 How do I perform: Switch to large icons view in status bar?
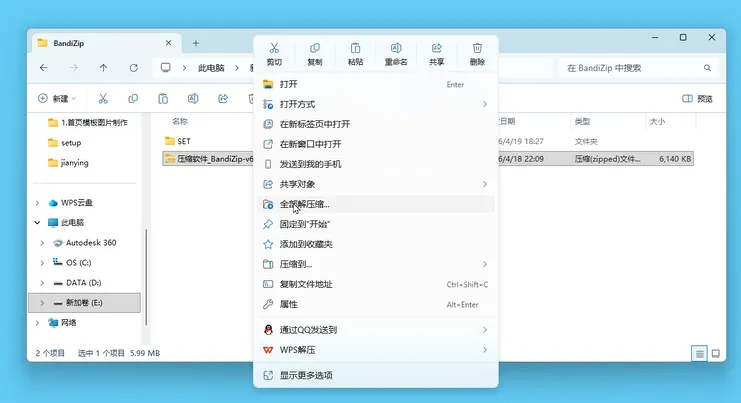point(716,353)
